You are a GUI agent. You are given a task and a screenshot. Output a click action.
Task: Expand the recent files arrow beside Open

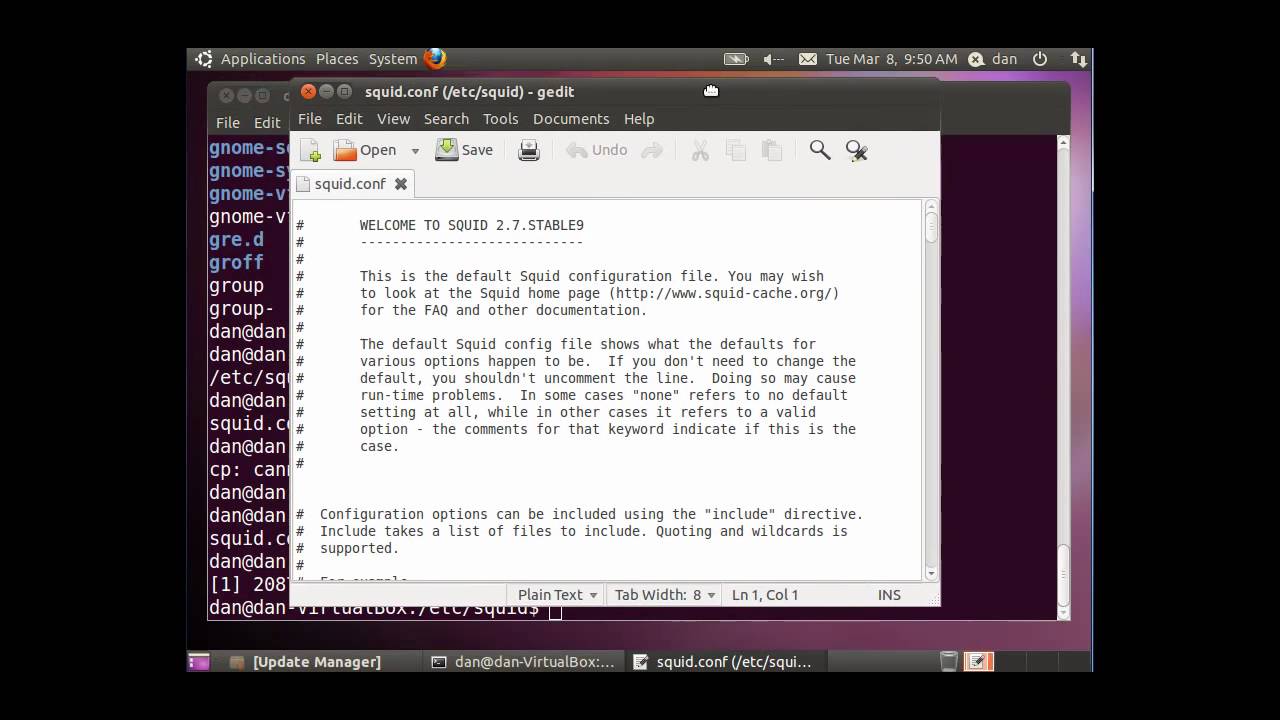(415, 151)
